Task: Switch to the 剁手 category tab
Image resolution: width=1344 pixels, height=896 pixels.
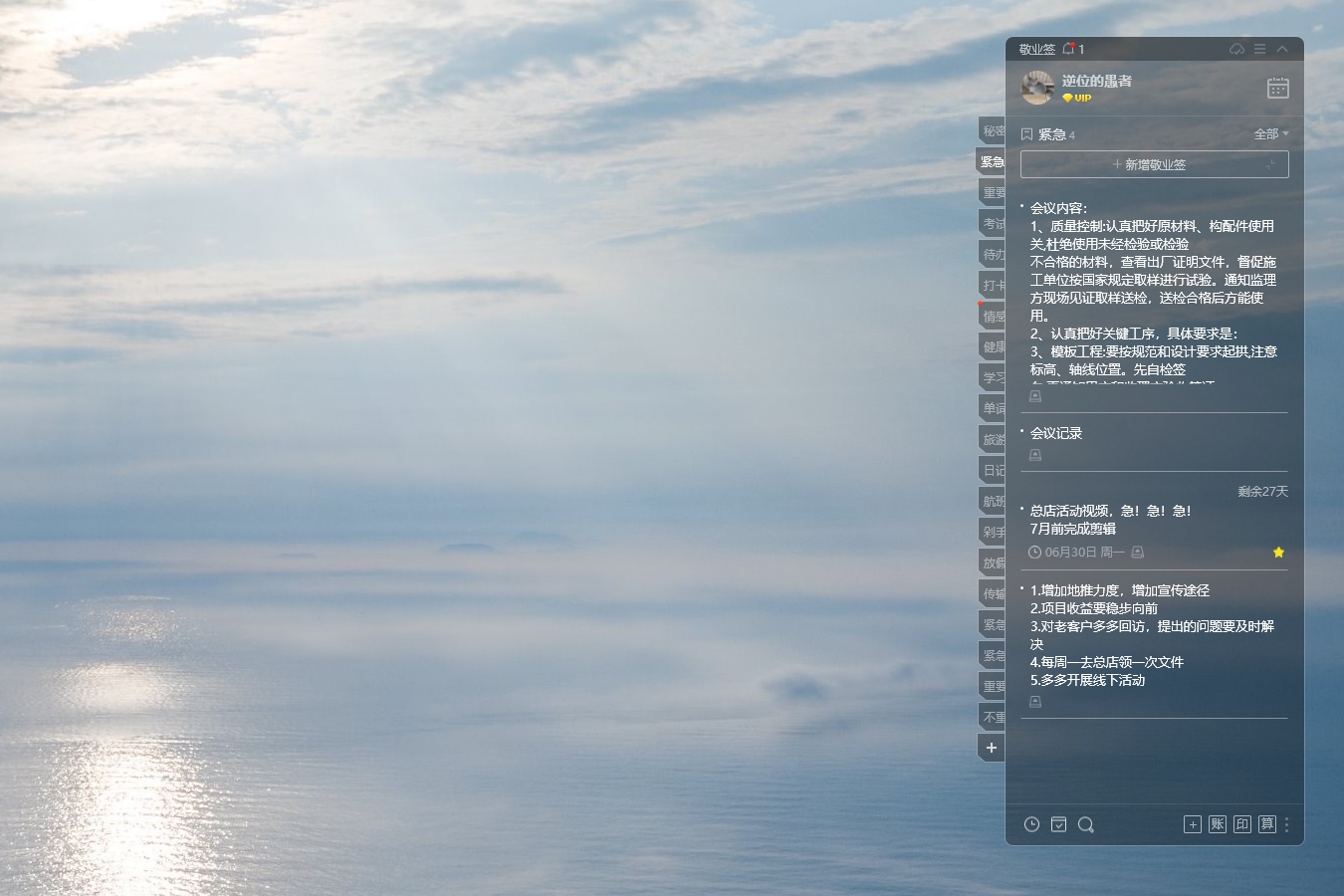Action: [992, 533]
